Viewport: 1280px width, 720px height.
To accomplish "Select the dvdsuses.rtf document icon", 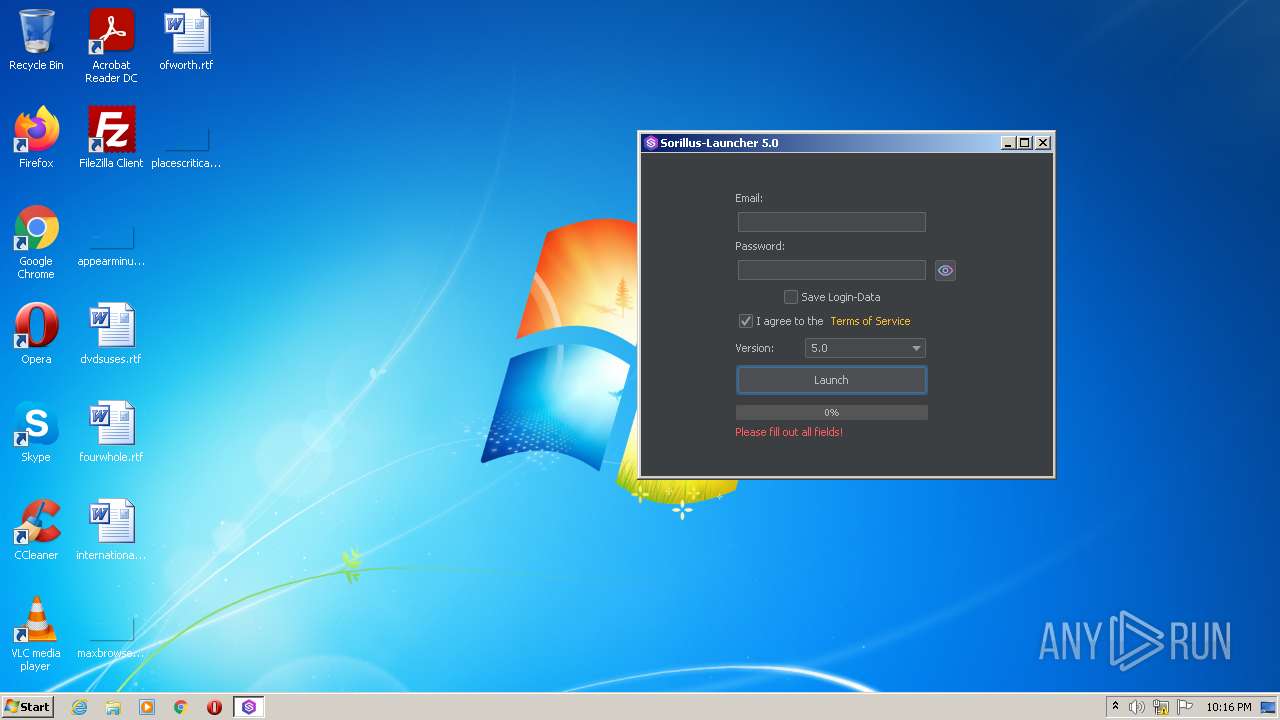I will tap(111, 334).
